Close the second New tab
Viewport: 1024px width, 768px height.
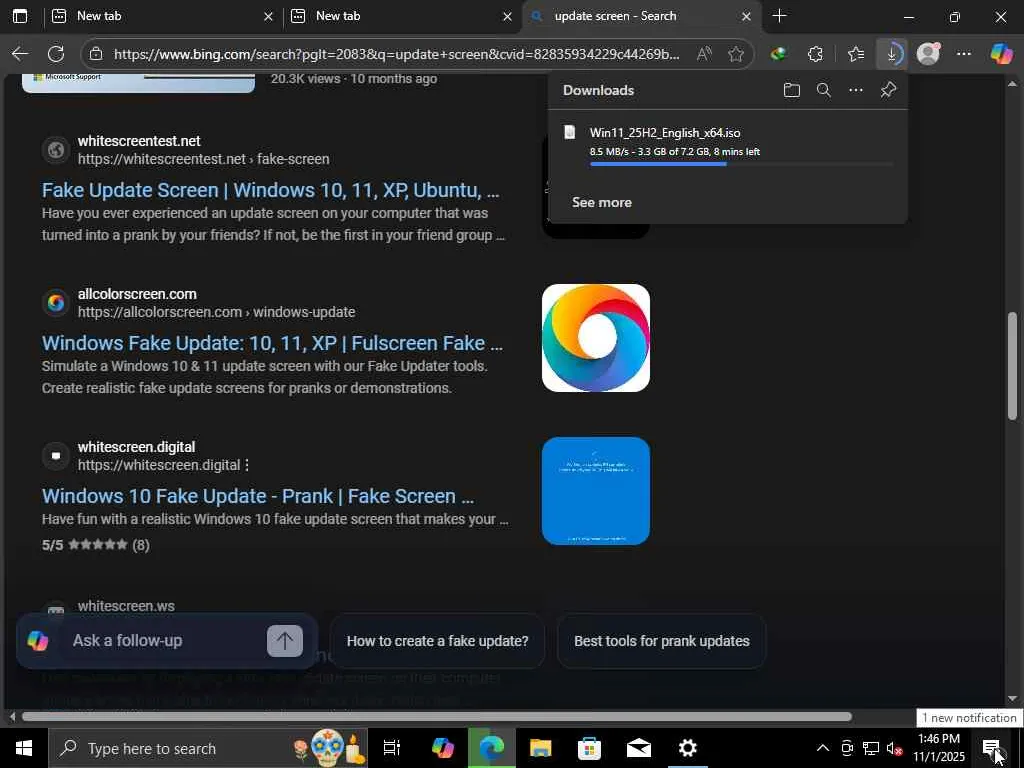[507, 16]
